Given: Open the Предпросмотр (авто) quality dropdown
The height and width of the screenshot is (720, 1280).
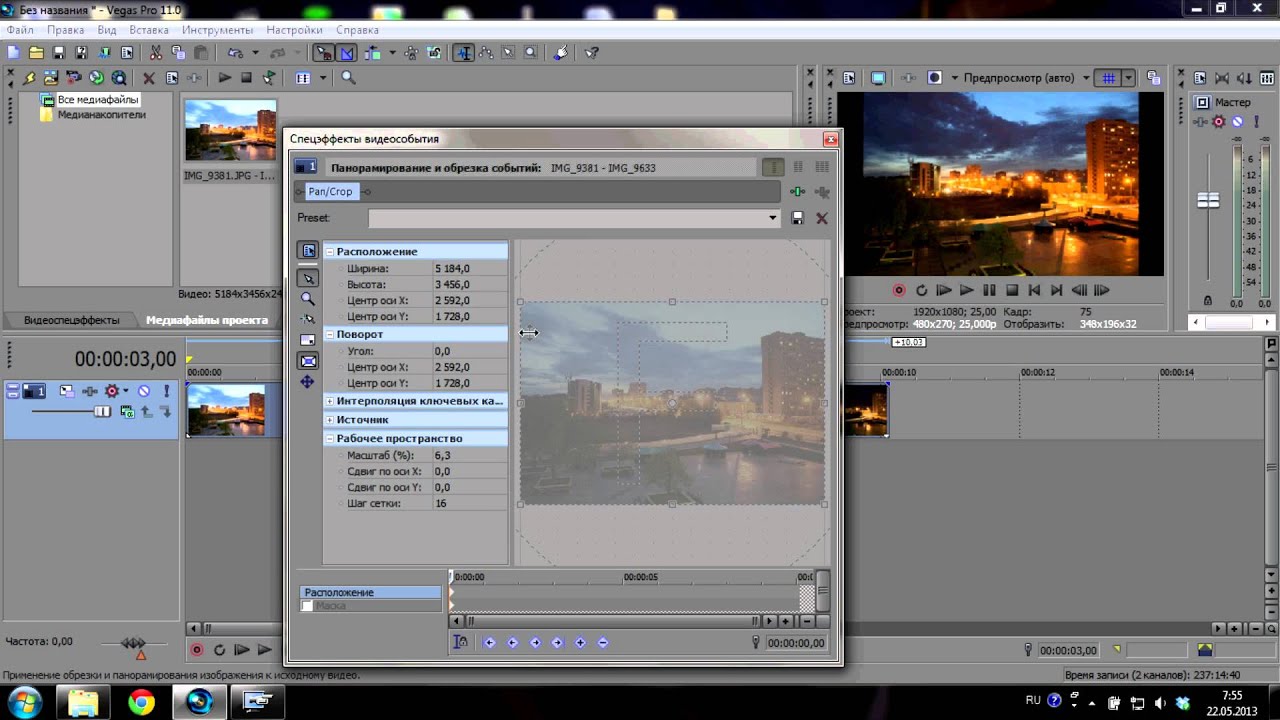Looking at the screenshot, I should pyautogui.click(x=1086, y=78).
